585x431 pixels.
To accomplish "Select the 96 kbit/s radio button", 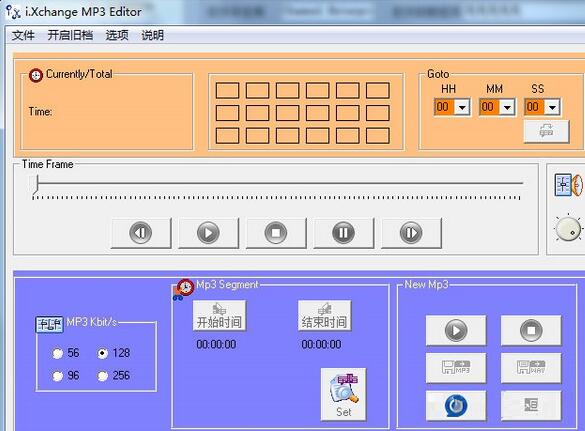I will click(x=57, y=376).
